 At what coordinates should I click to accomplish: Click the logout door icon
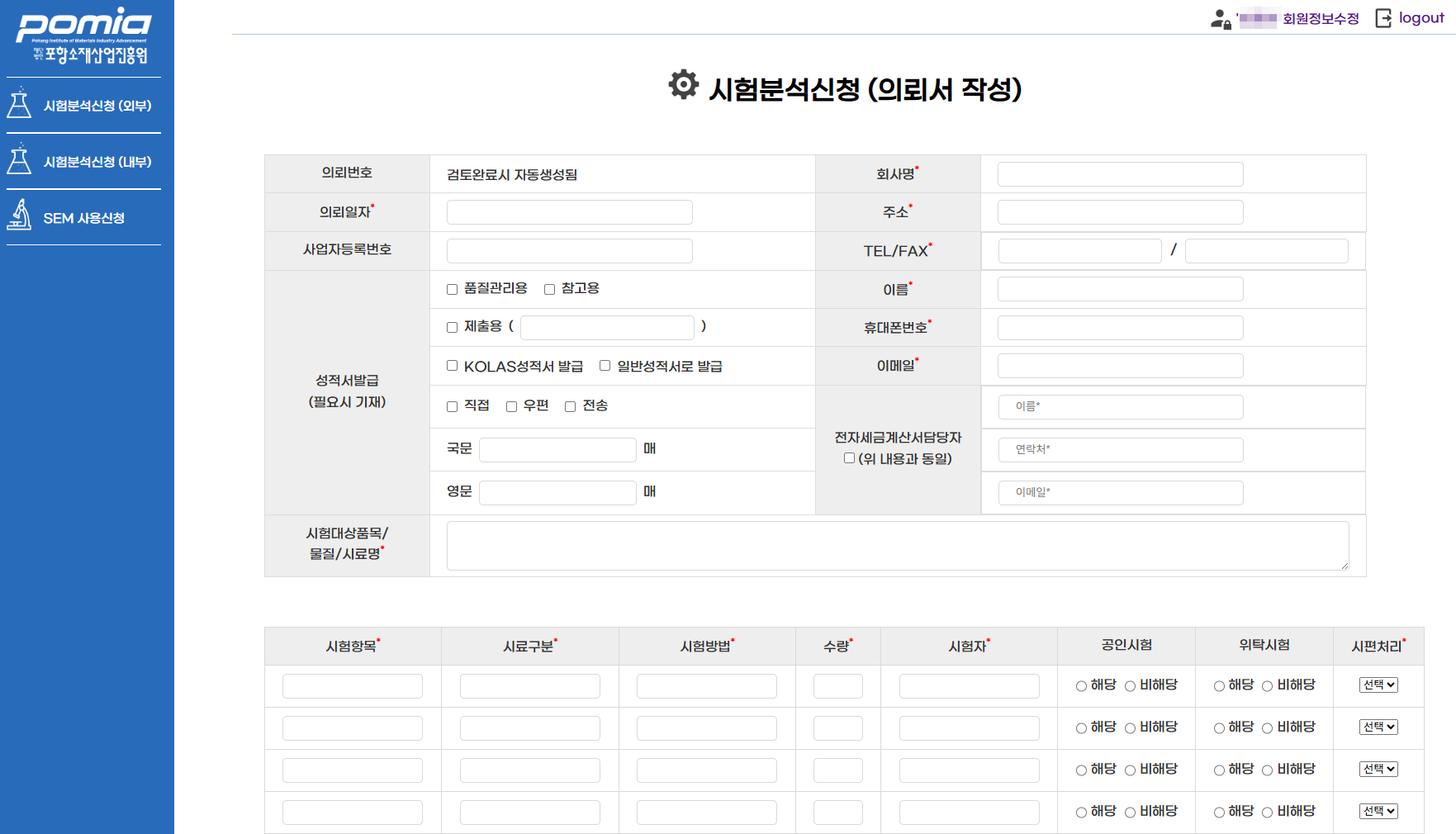pos(1383,18)
